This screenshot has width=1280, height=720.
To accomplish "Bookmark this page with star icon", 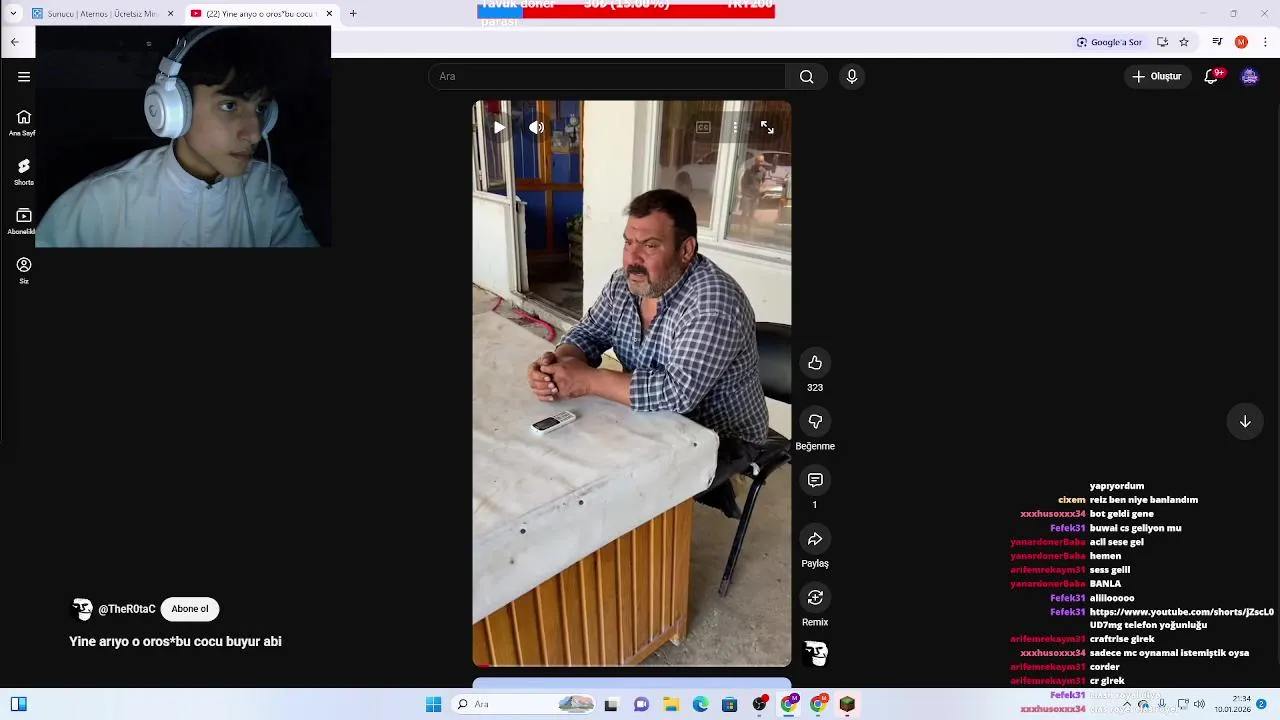I will pos(1184,42).
